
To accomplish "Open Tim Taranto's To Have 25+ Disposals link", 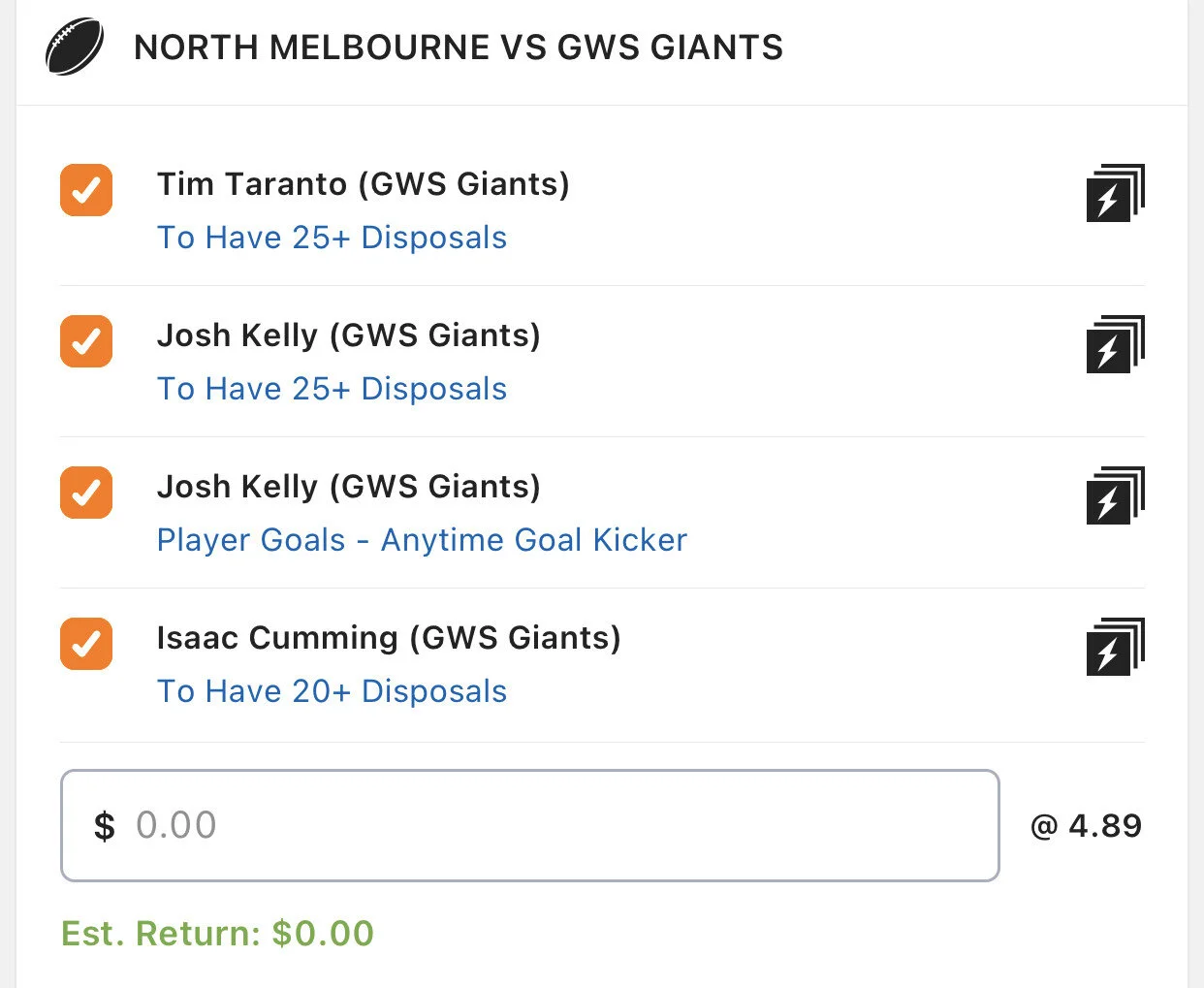I will (332, 238).
